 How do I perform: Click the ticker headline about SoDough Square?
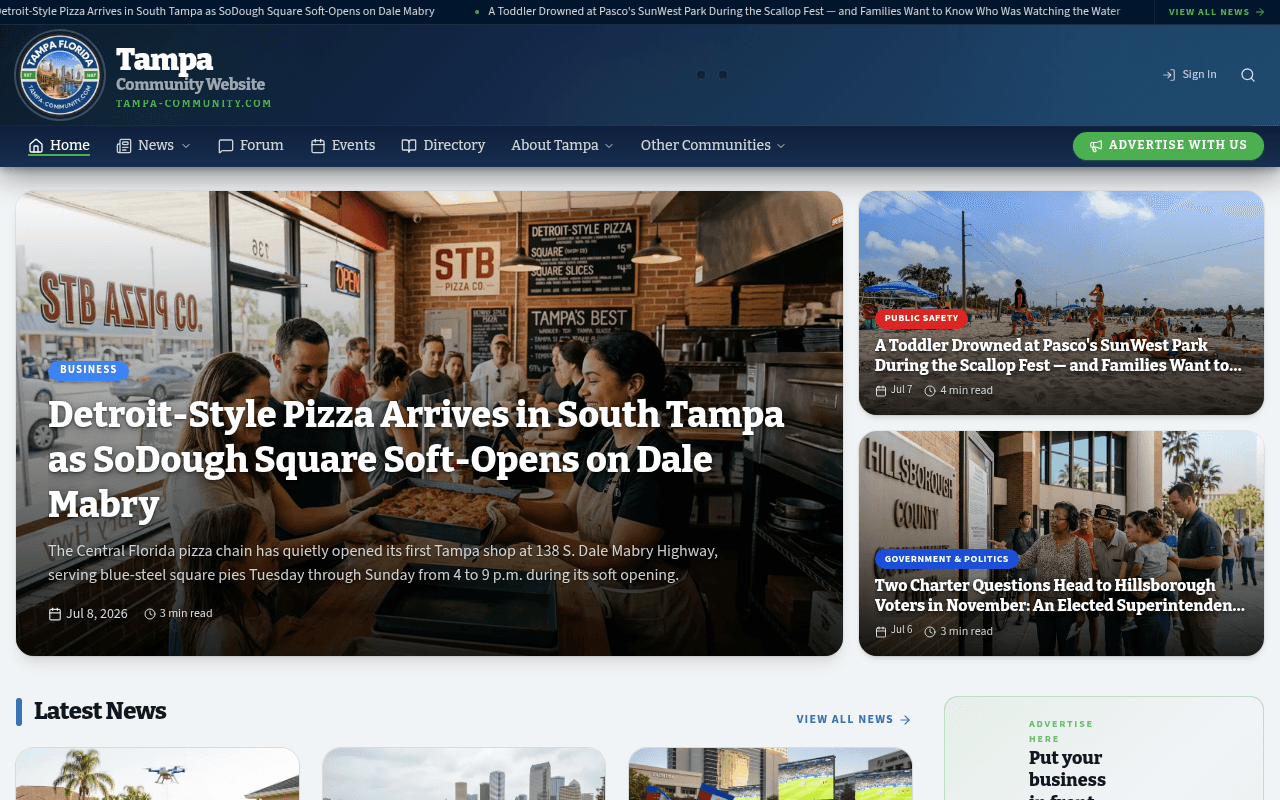coord(217,12)
